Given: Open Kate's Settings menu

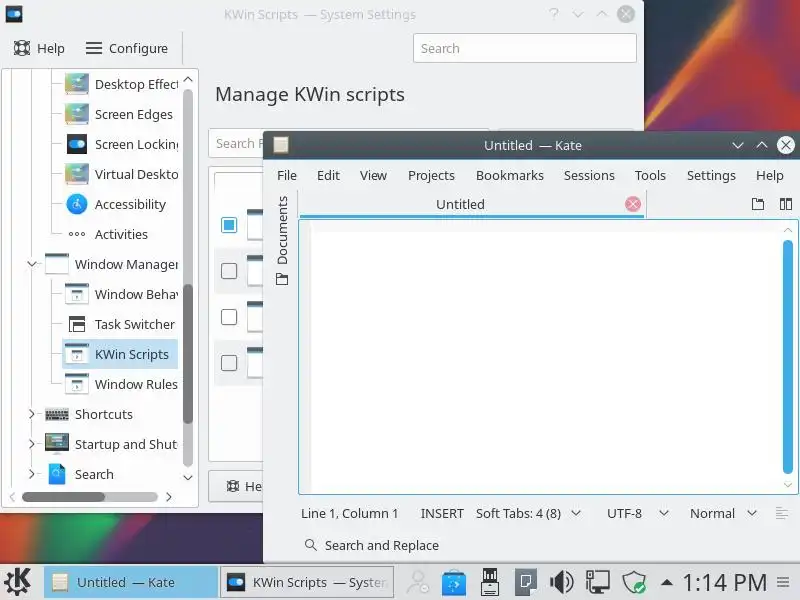Looking at the screenshot, I should pos(711,176).
